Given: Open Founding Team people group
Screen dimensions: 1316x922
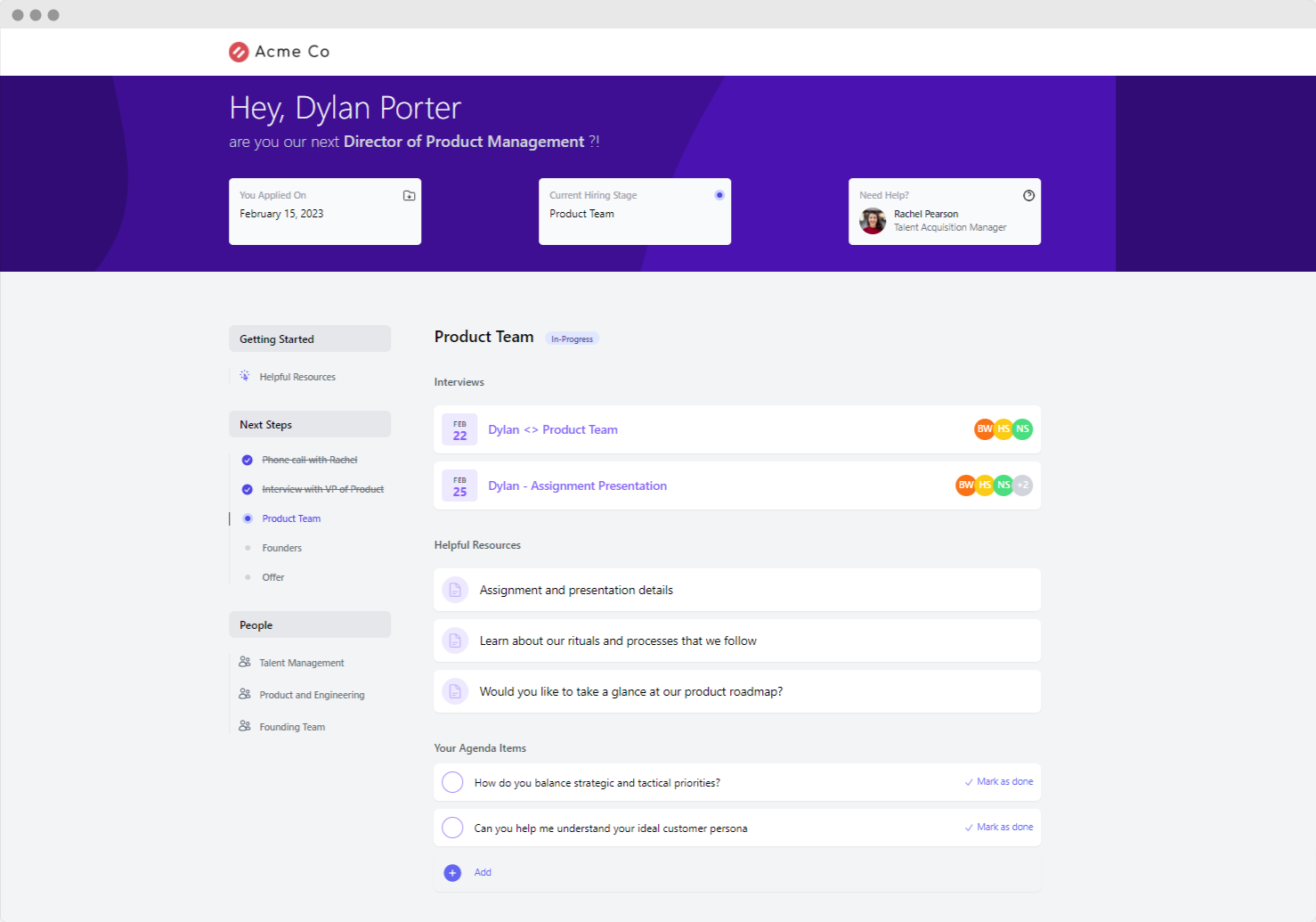Looking at the screenshot, I should click(292, 727).
